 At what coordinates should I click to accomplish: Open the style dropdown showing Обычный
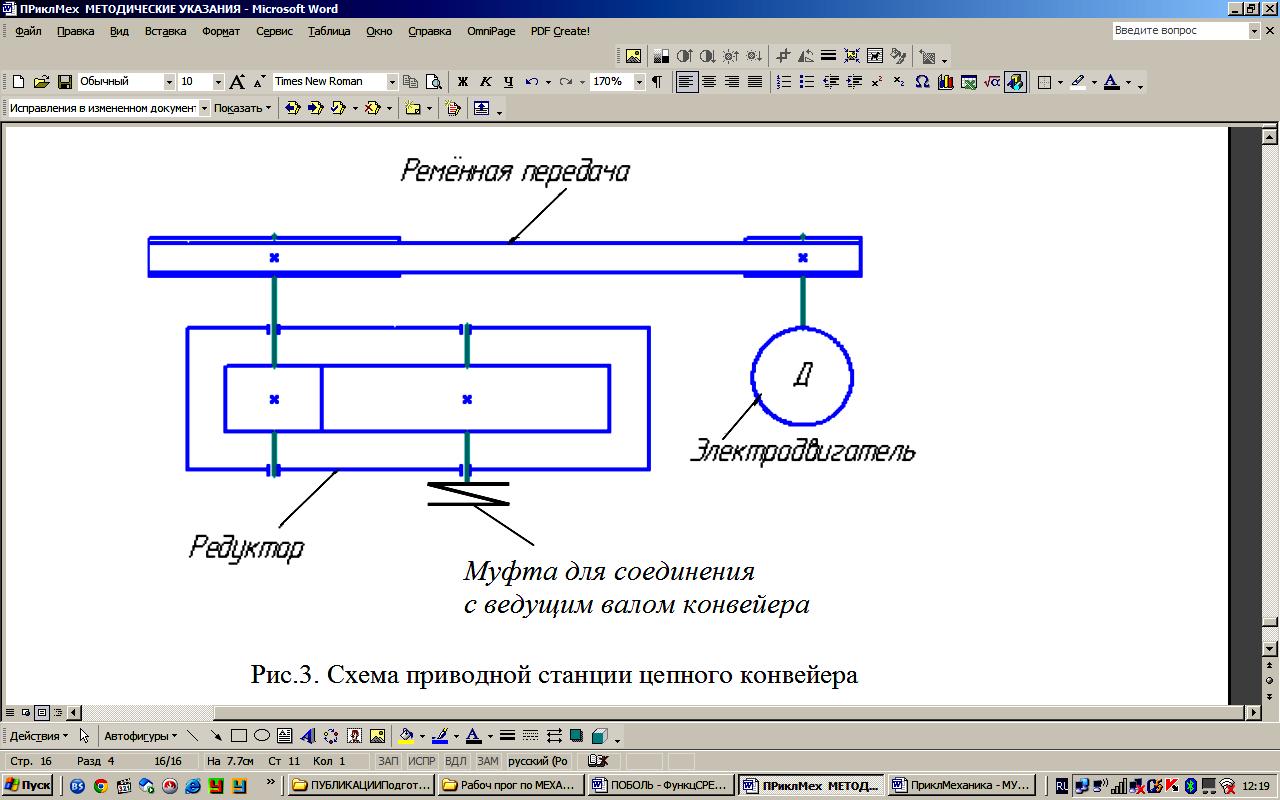click(x=169, y=82)
